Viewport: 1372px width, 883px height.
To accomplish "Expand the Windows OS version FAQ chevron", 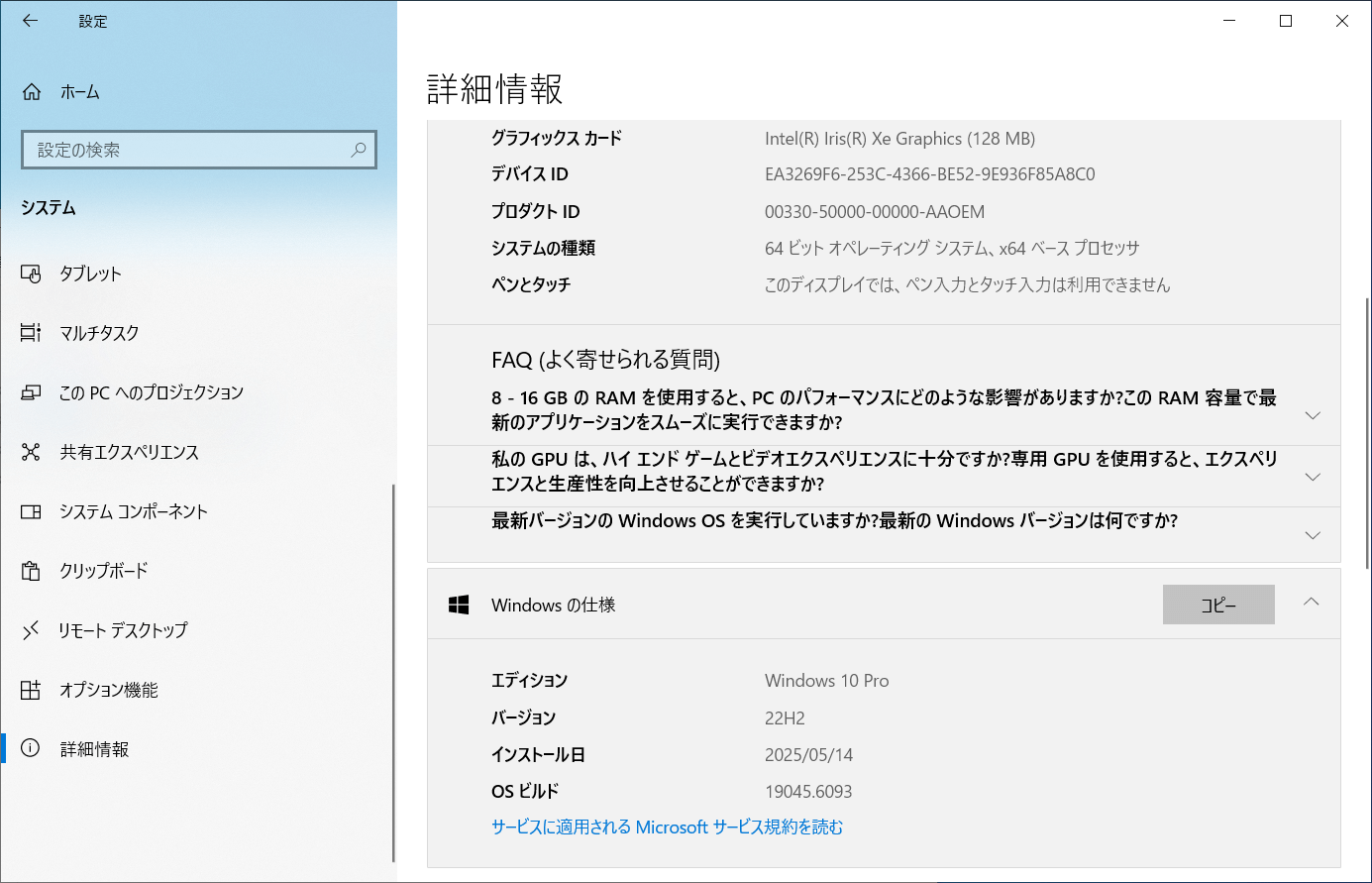I will point(1313,535).
